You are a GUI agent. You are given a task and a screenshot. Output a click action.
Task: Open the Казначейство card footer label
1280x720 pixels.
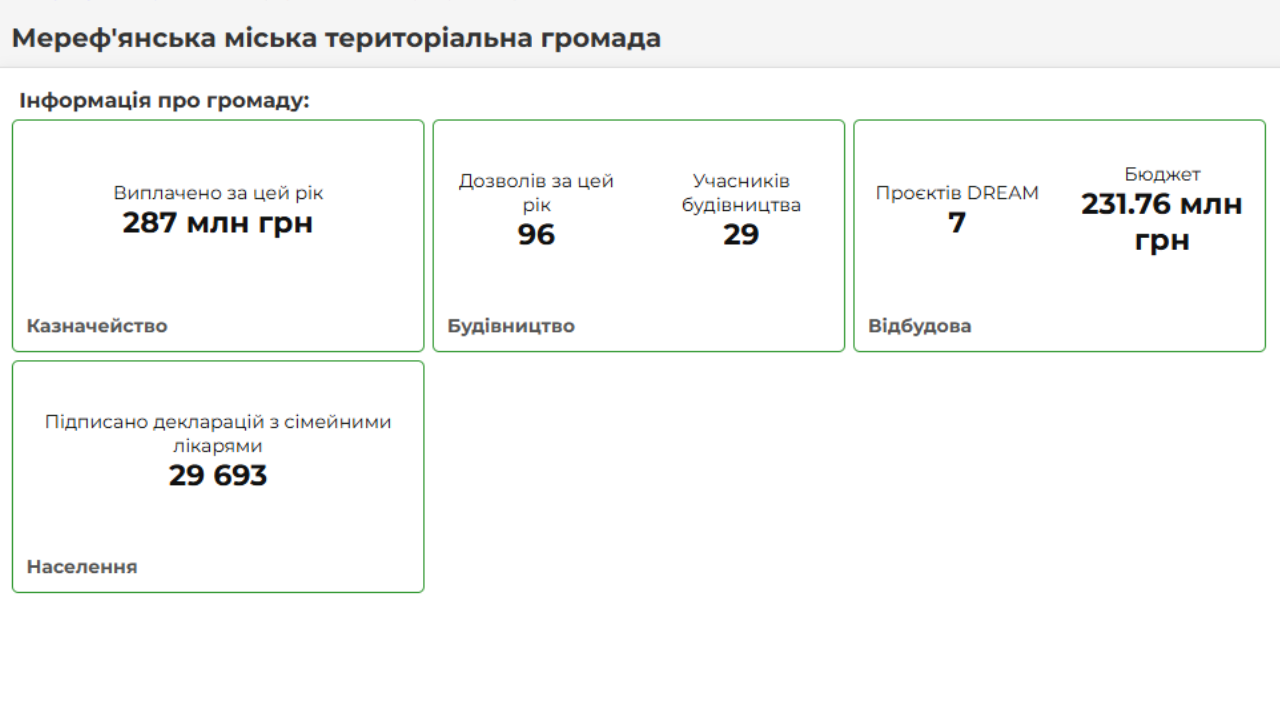click(x=97, y=326)
